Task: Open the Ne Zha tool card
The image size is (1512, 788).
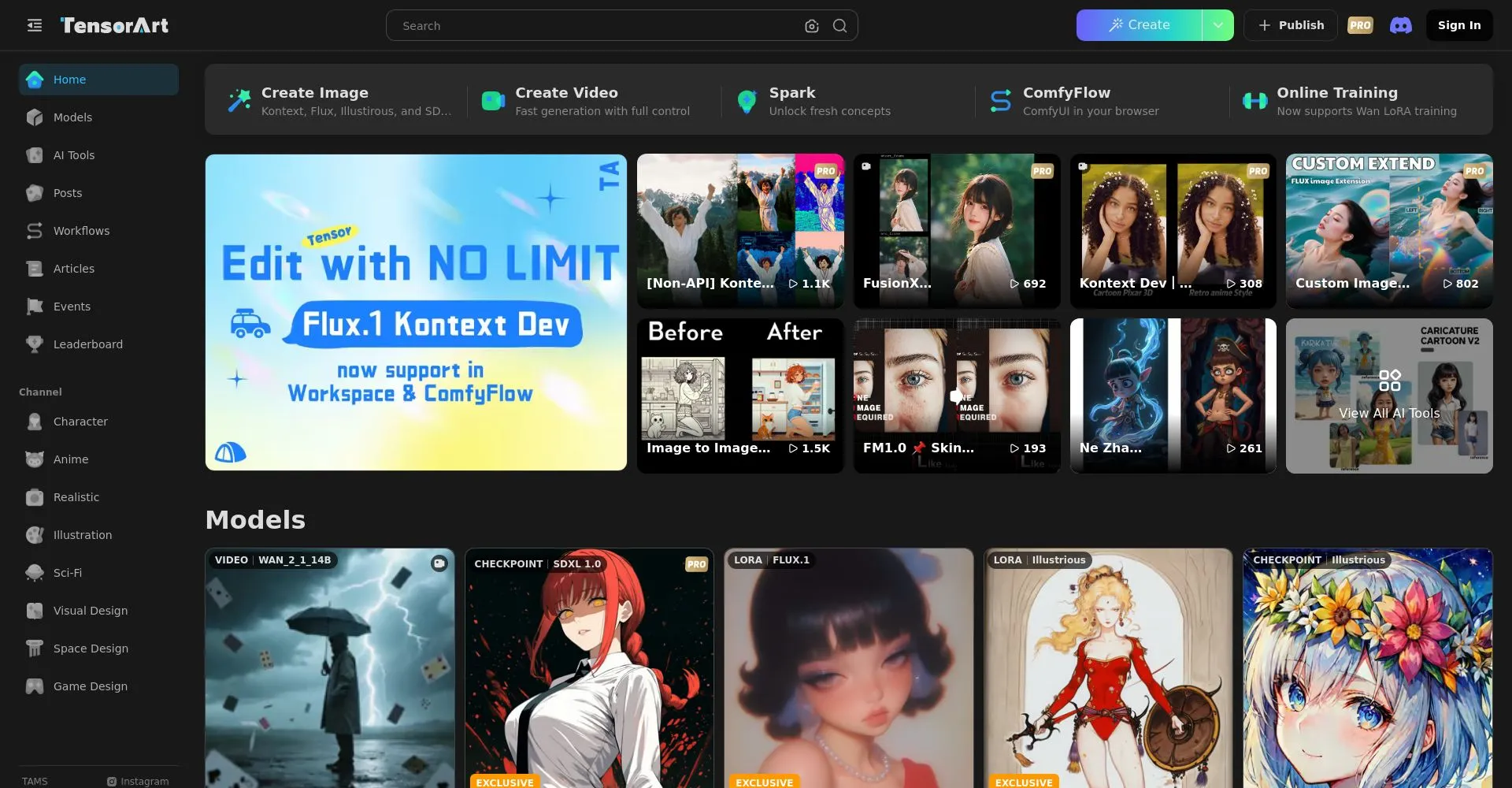Action: [x=1173, y=396]
